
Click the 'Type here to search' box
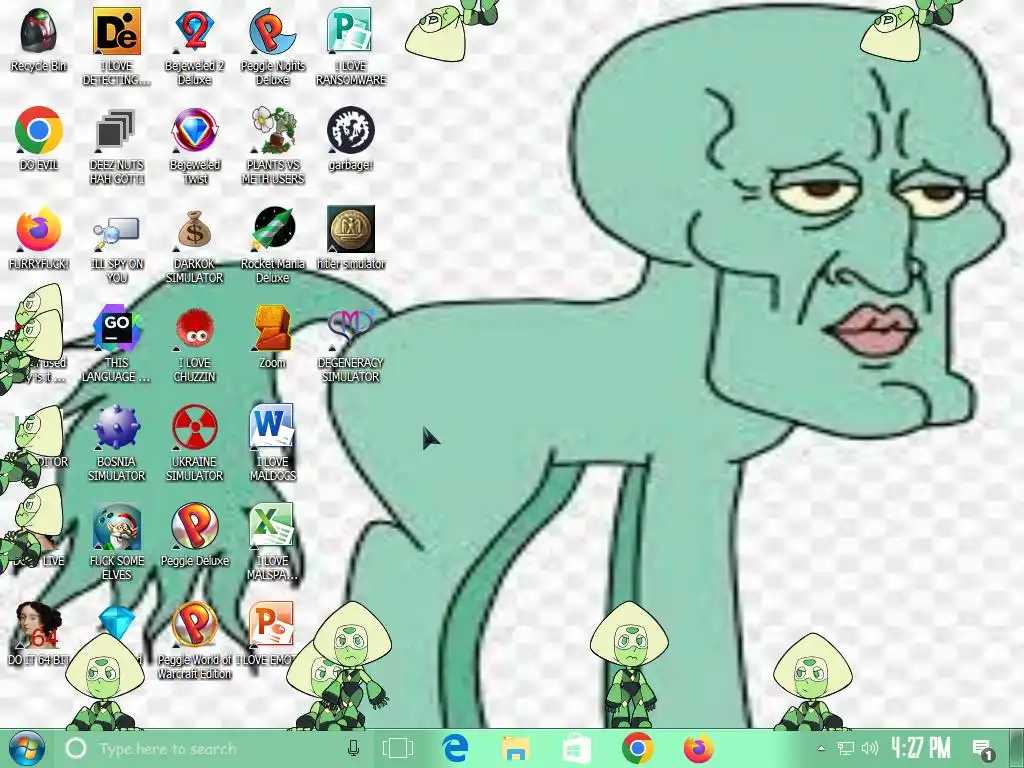(x=216, y=748)
